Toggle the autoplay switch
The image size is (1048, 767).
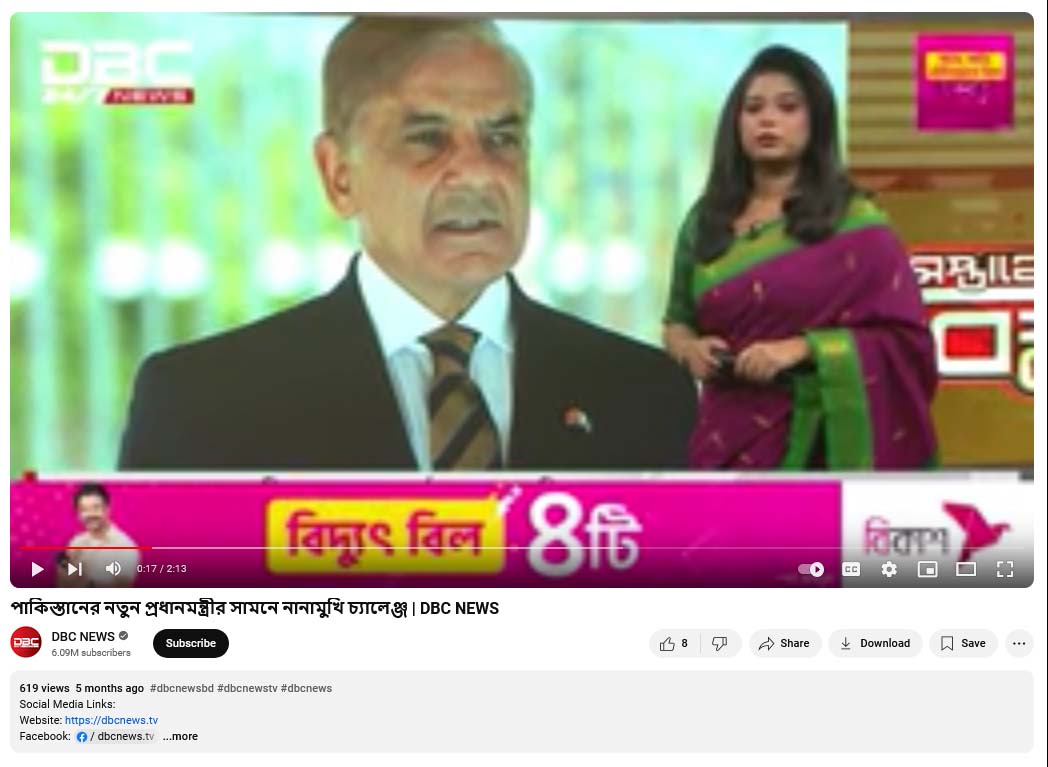(x=811, y=569)
